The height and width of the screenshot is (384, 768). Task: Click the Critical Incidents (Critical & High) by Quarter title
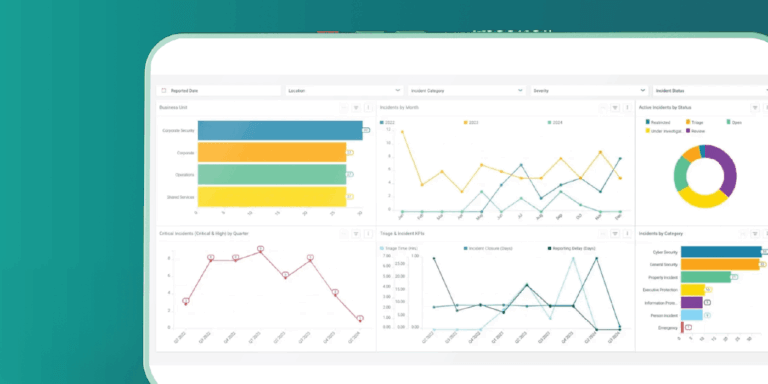coord(204,234)
